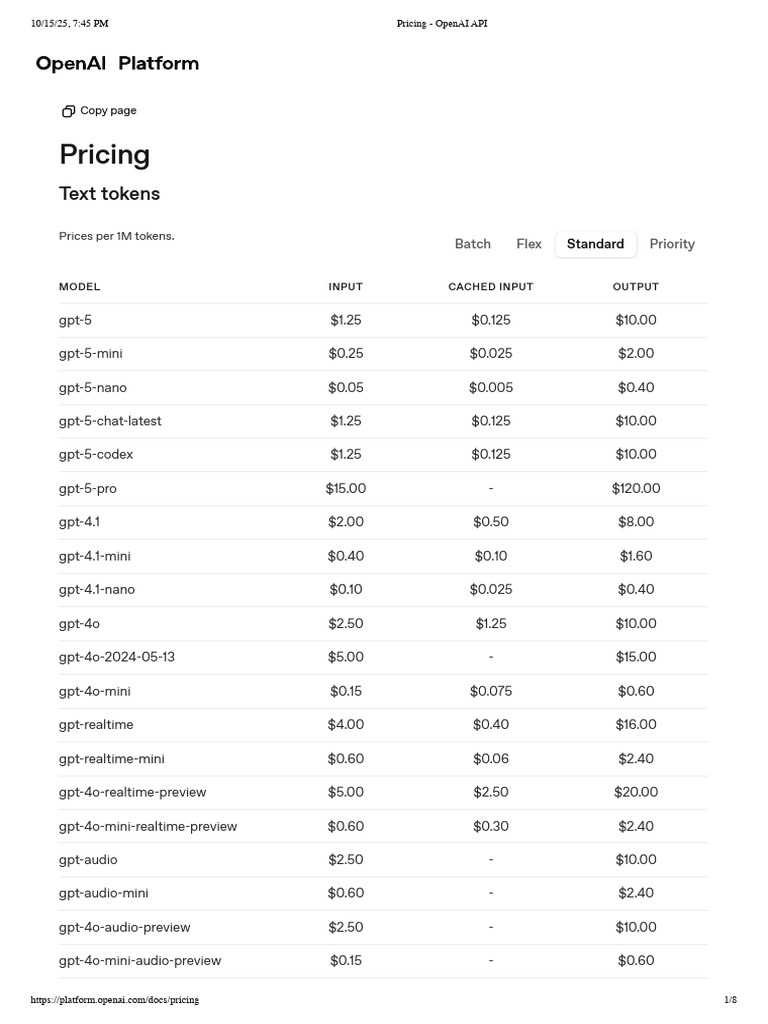Viewport: 768px width, 1024px height.
Task: Click the OpenAI Platform logo
Action: pos(117,64)
